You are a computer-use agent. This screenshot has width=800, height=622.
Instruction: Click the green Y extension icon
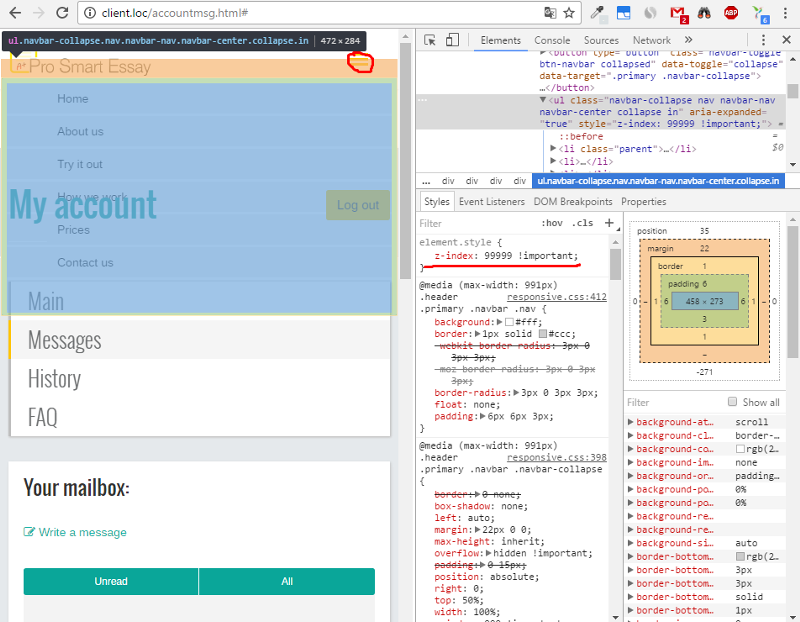click(760, 14)
